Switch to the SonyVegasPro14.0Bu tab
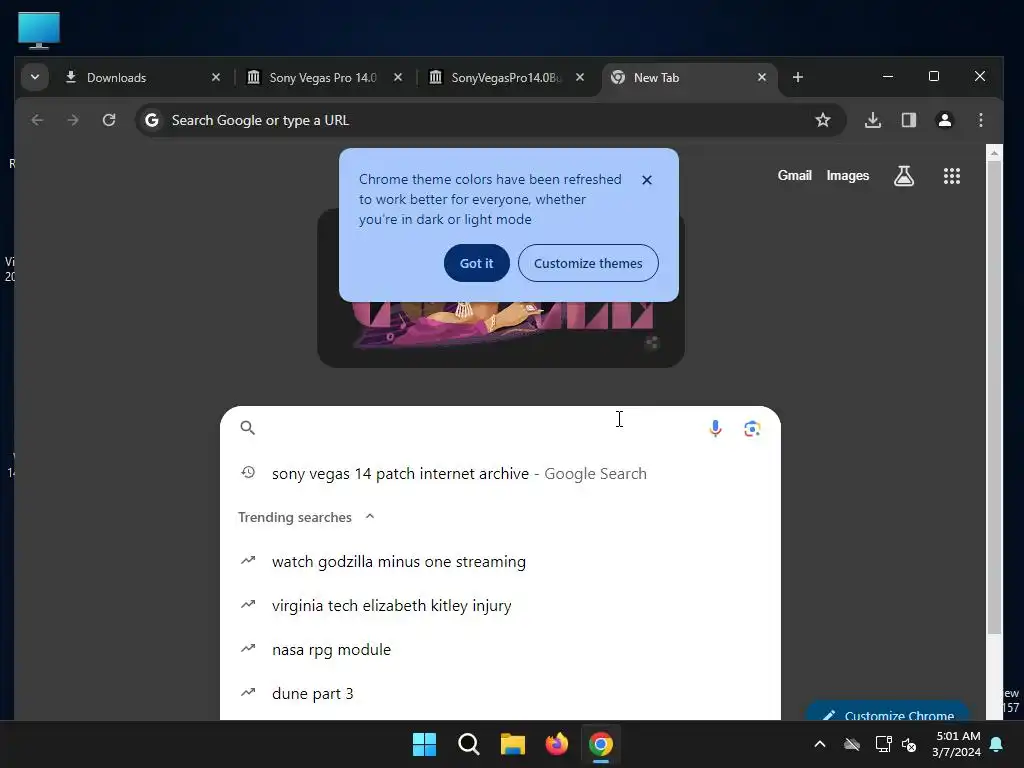The image size is (1024, 768). pos(506,77)
